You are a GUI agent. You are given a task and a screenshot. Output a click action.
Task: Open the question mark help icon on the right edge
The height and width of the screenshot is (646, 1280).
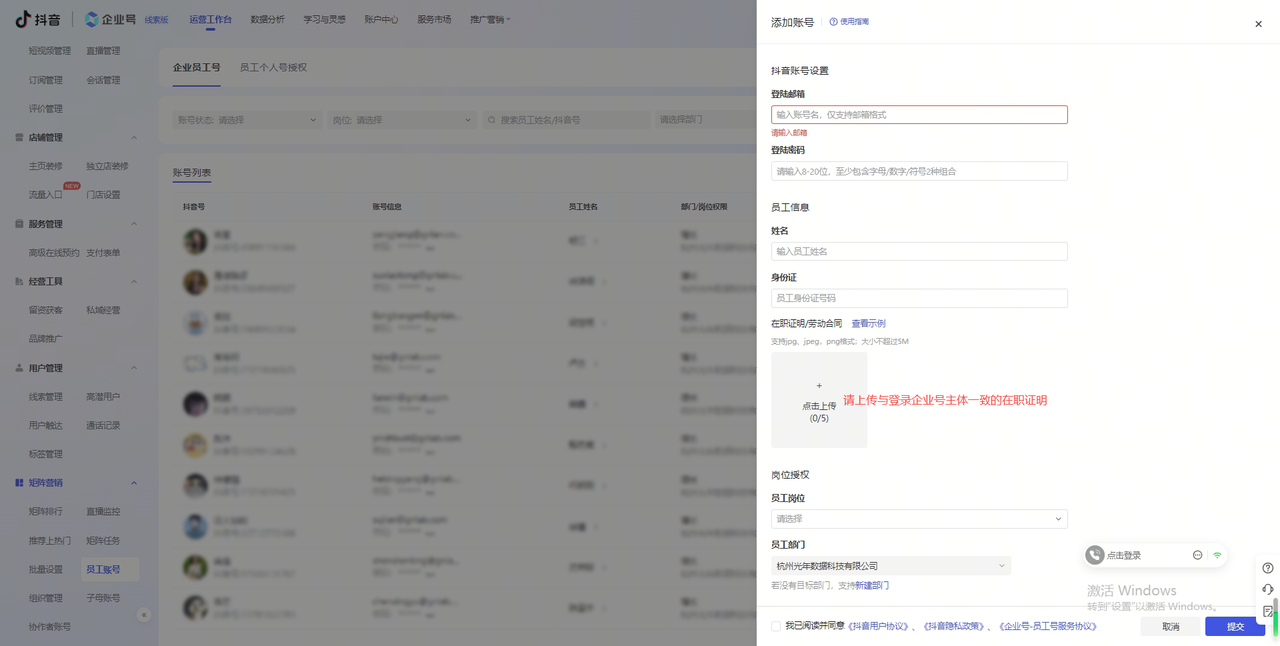[x=1268, y=568]
